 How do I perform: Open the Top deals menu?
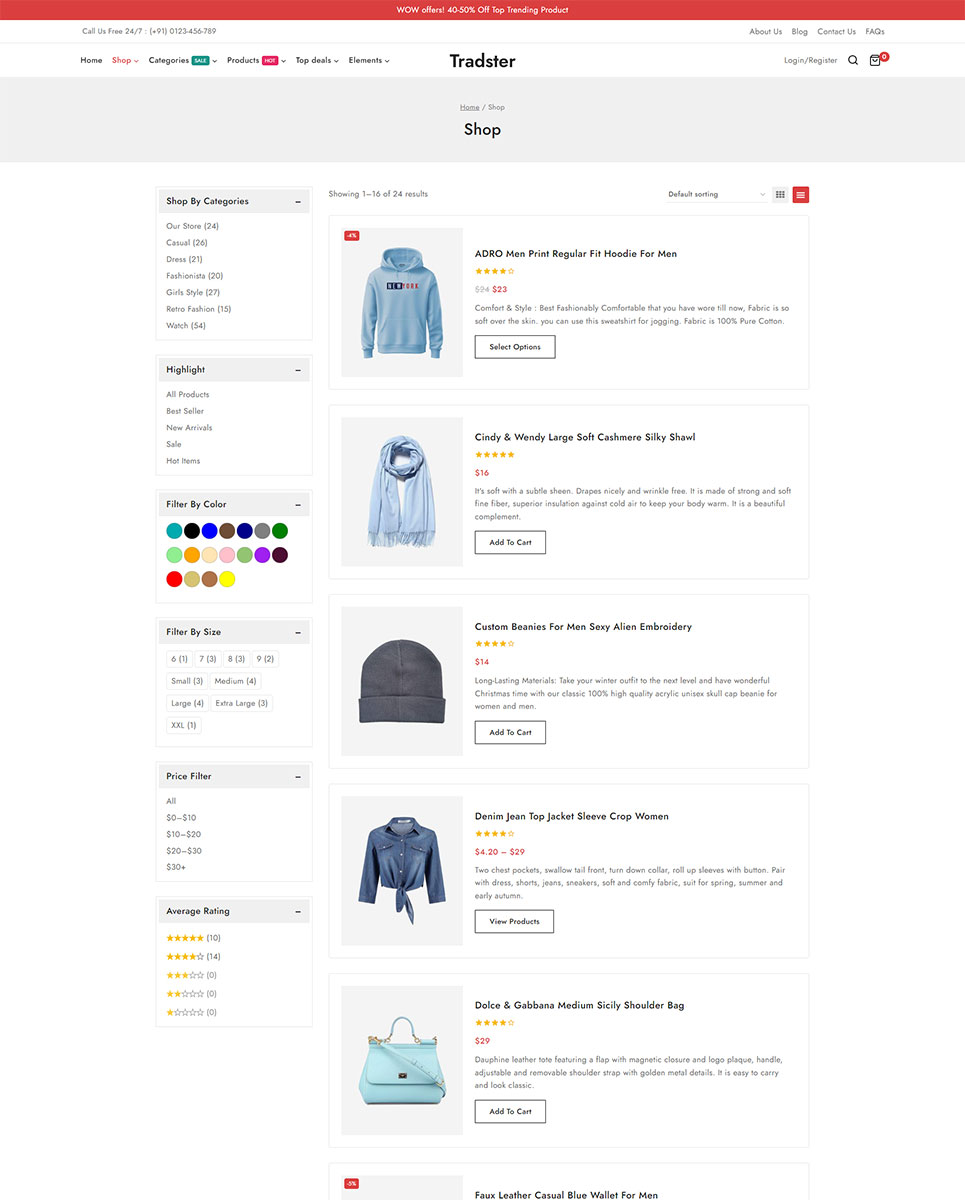[316, 60]
